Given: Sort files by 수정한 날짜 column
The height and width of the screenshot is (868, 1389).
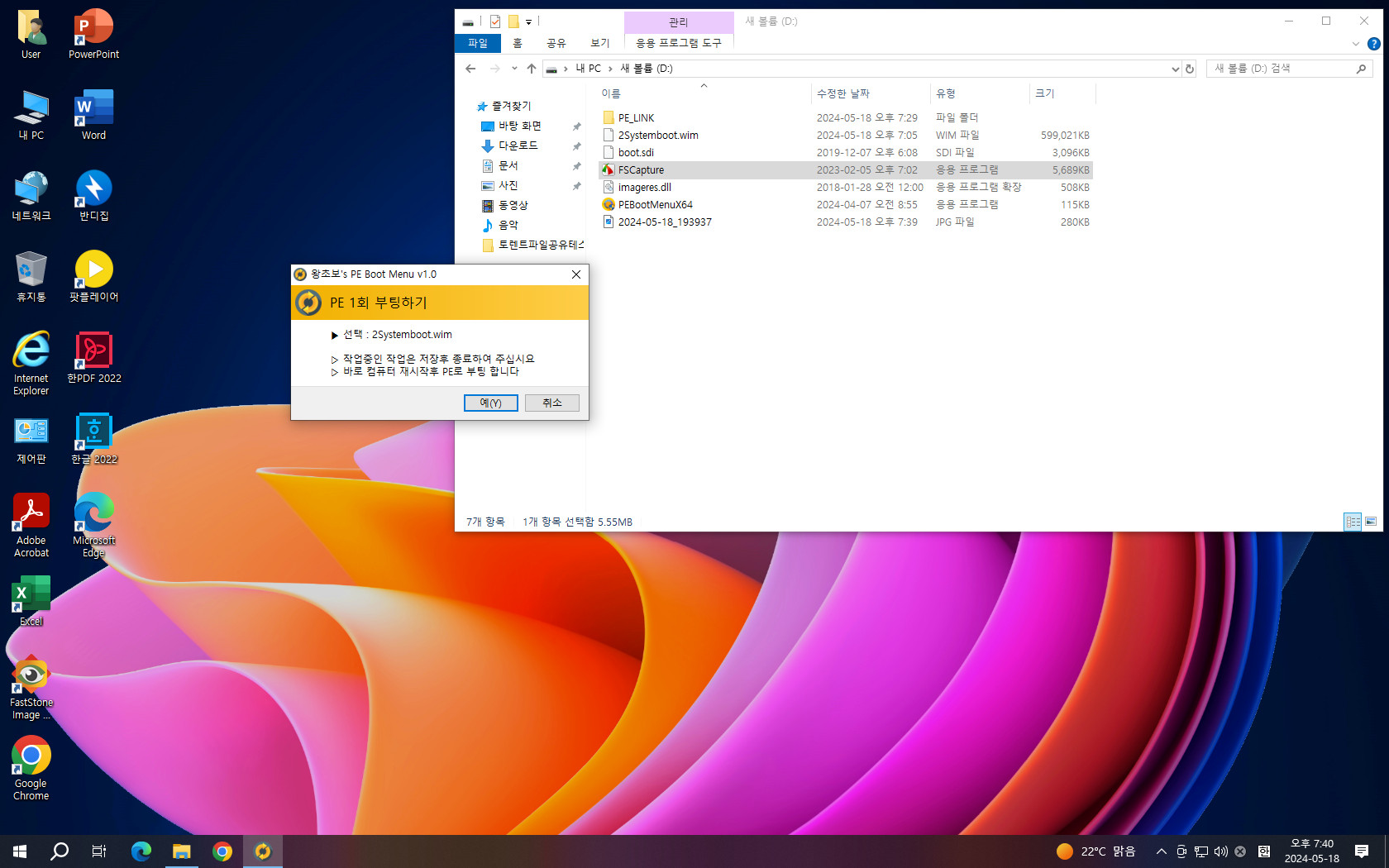Looking at the screenshot, I should pos(870,93).
